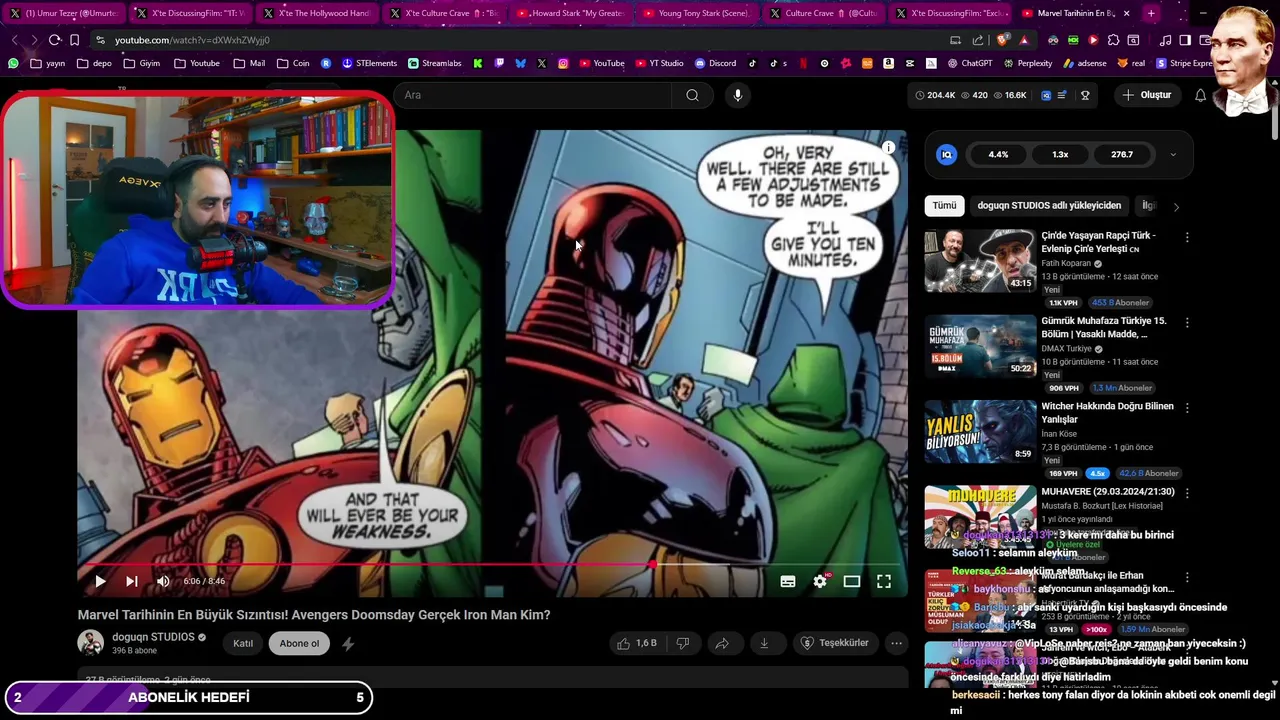1280x720 pixels.
Task: Show more filter chips arrow
Action: coord(1176,206)
